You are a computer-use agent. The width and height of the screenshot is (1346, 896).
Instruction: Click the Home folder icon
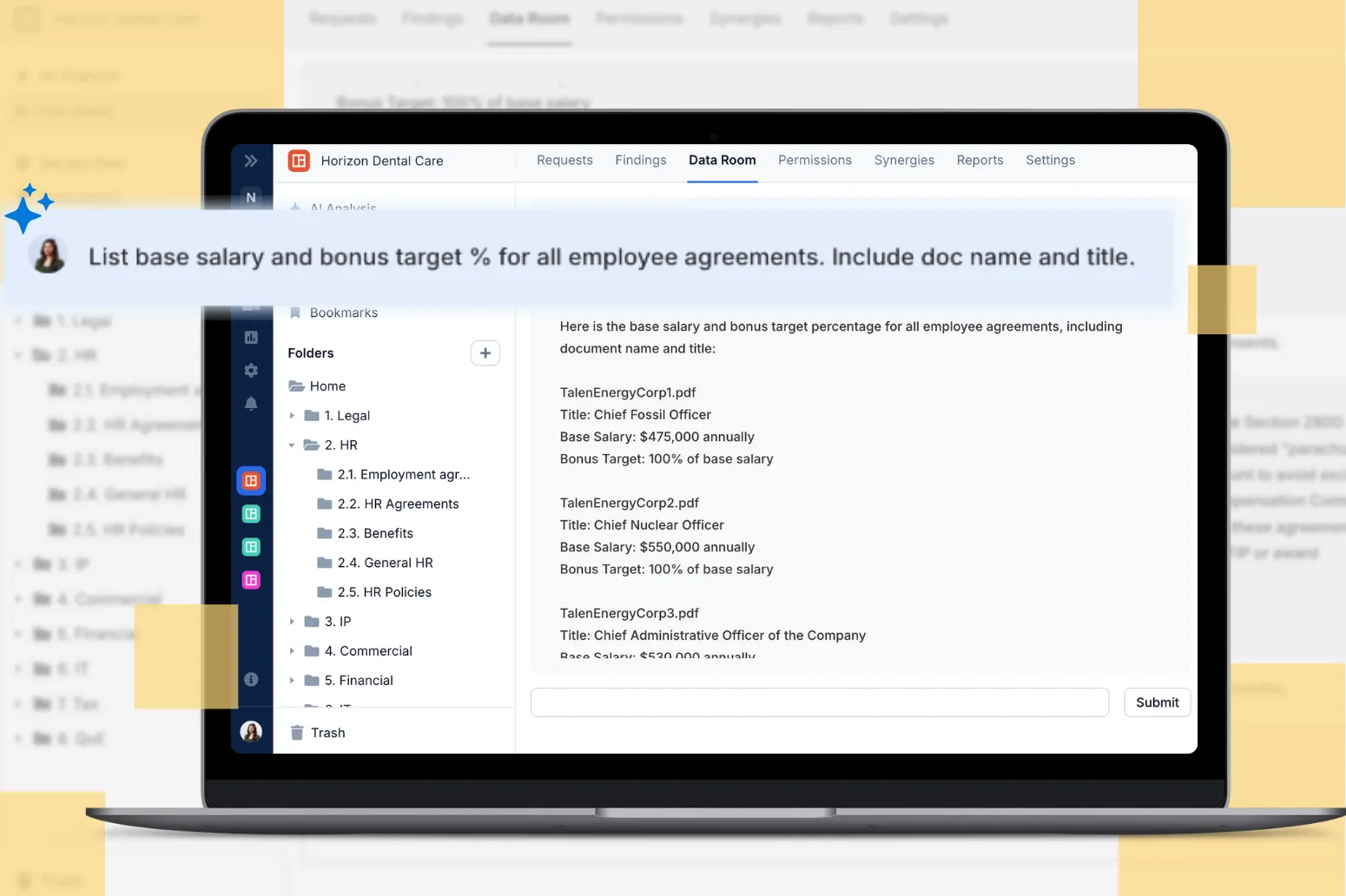click(x=296, y=386)
